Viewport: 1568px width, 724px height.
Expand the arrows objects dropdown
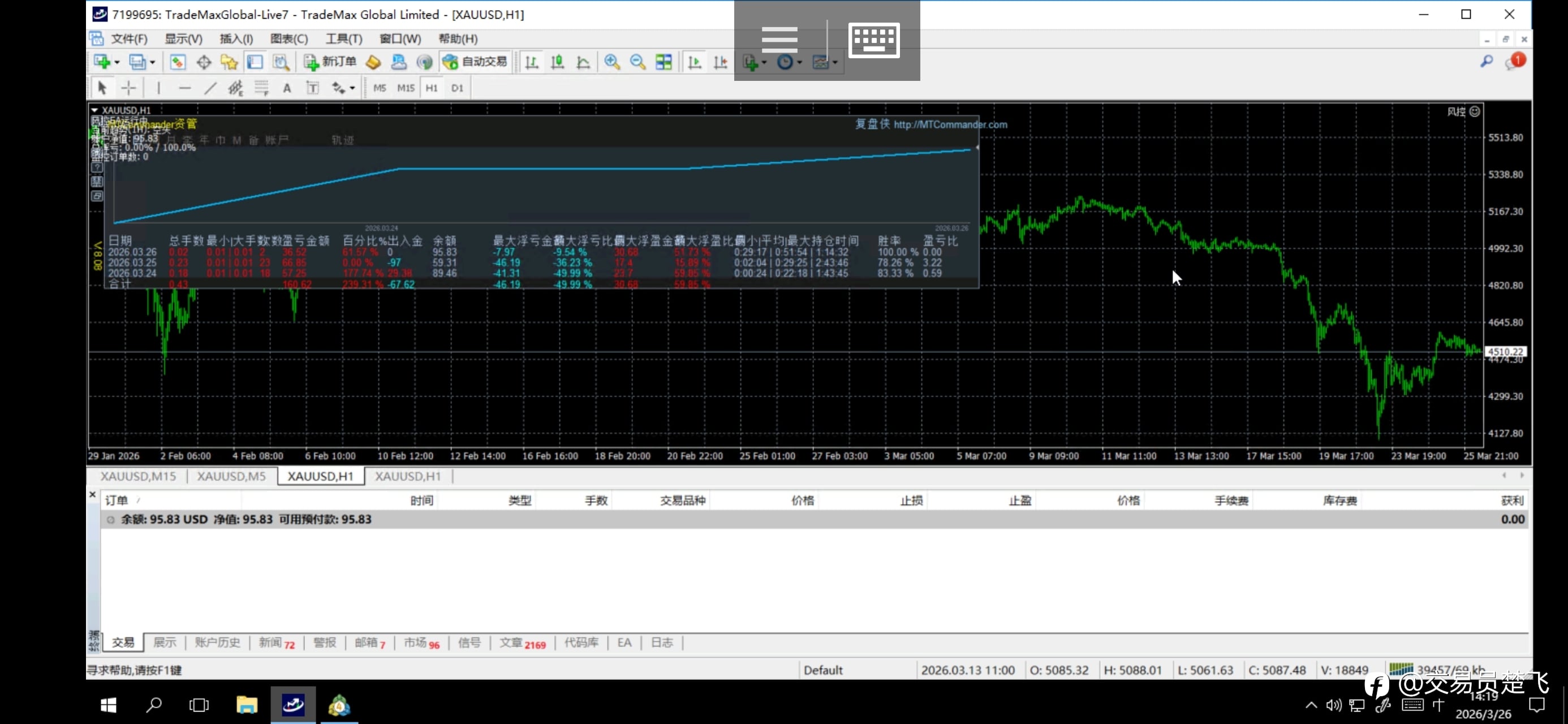click(x=352, y=88)
